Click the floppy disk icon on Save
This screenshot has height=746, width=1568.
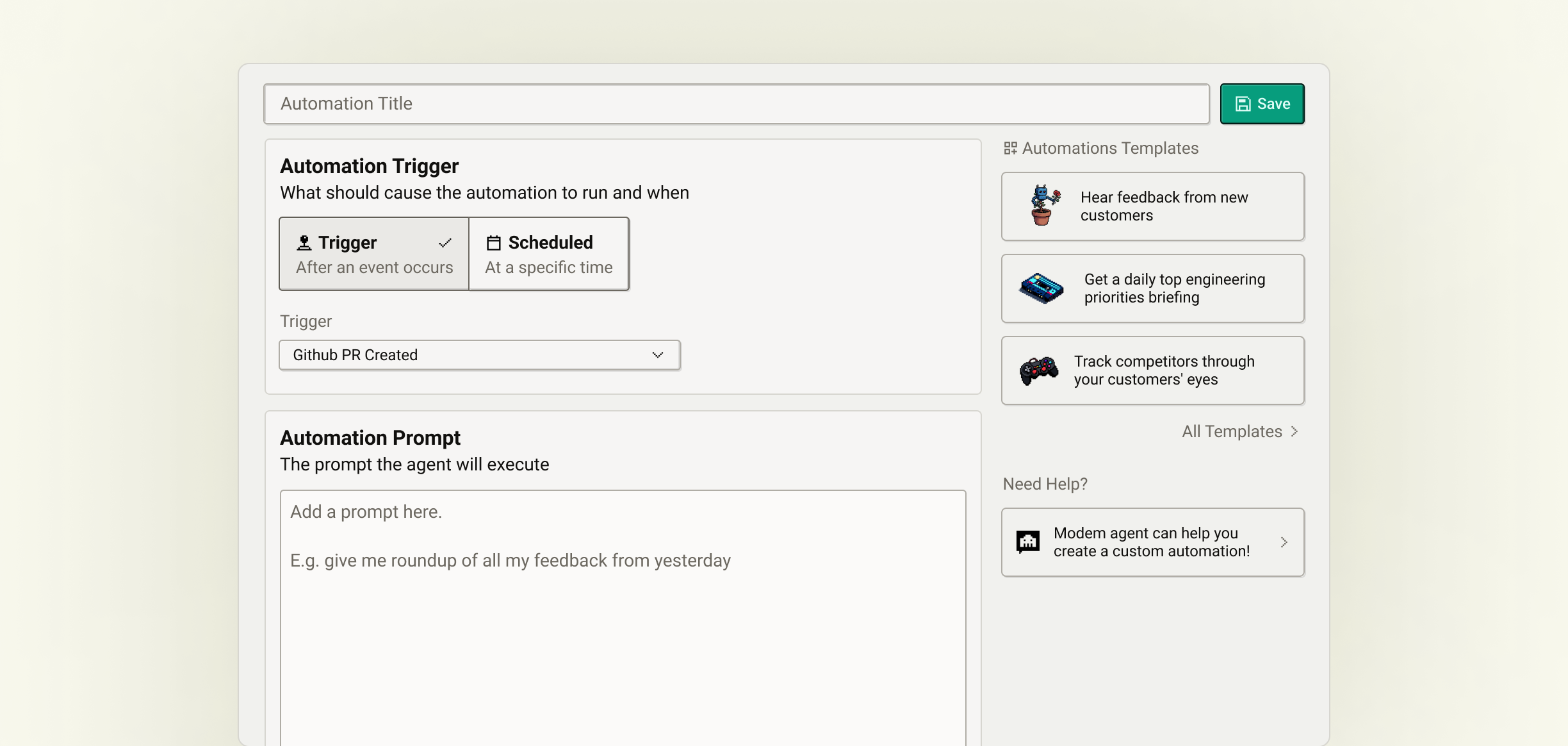pos(1243,104)
